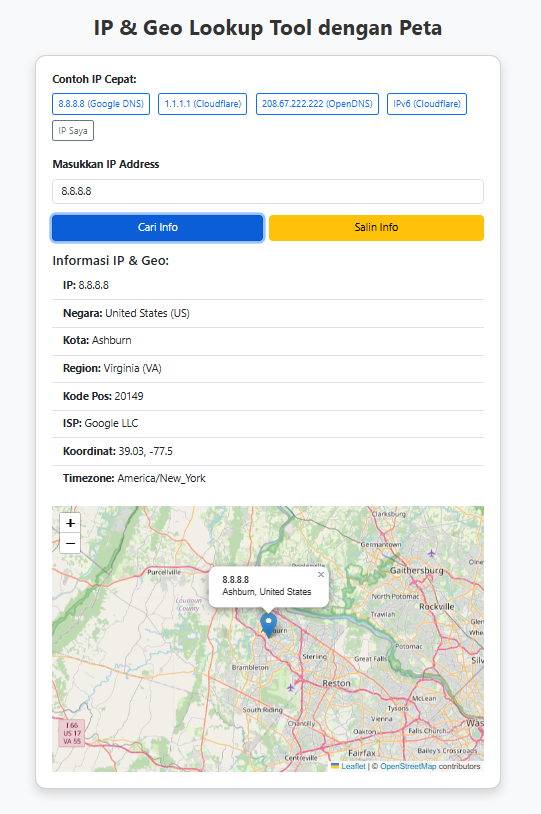Click the Fairfax label on the map
Screen dimensions: 541x814
(362, 753)
